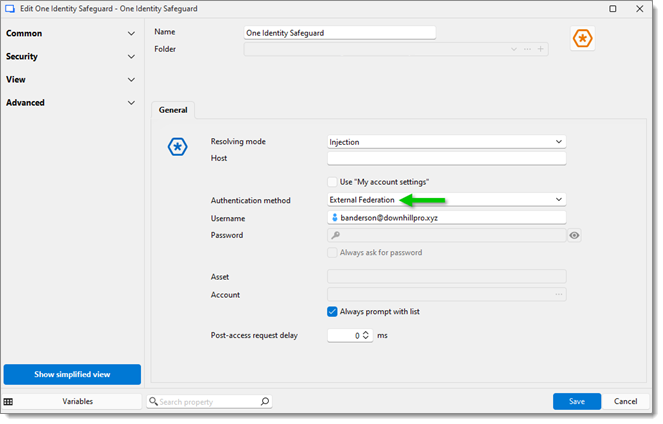Close the edit window
Screen dimensions: 663x424
[x=640, y=9]
